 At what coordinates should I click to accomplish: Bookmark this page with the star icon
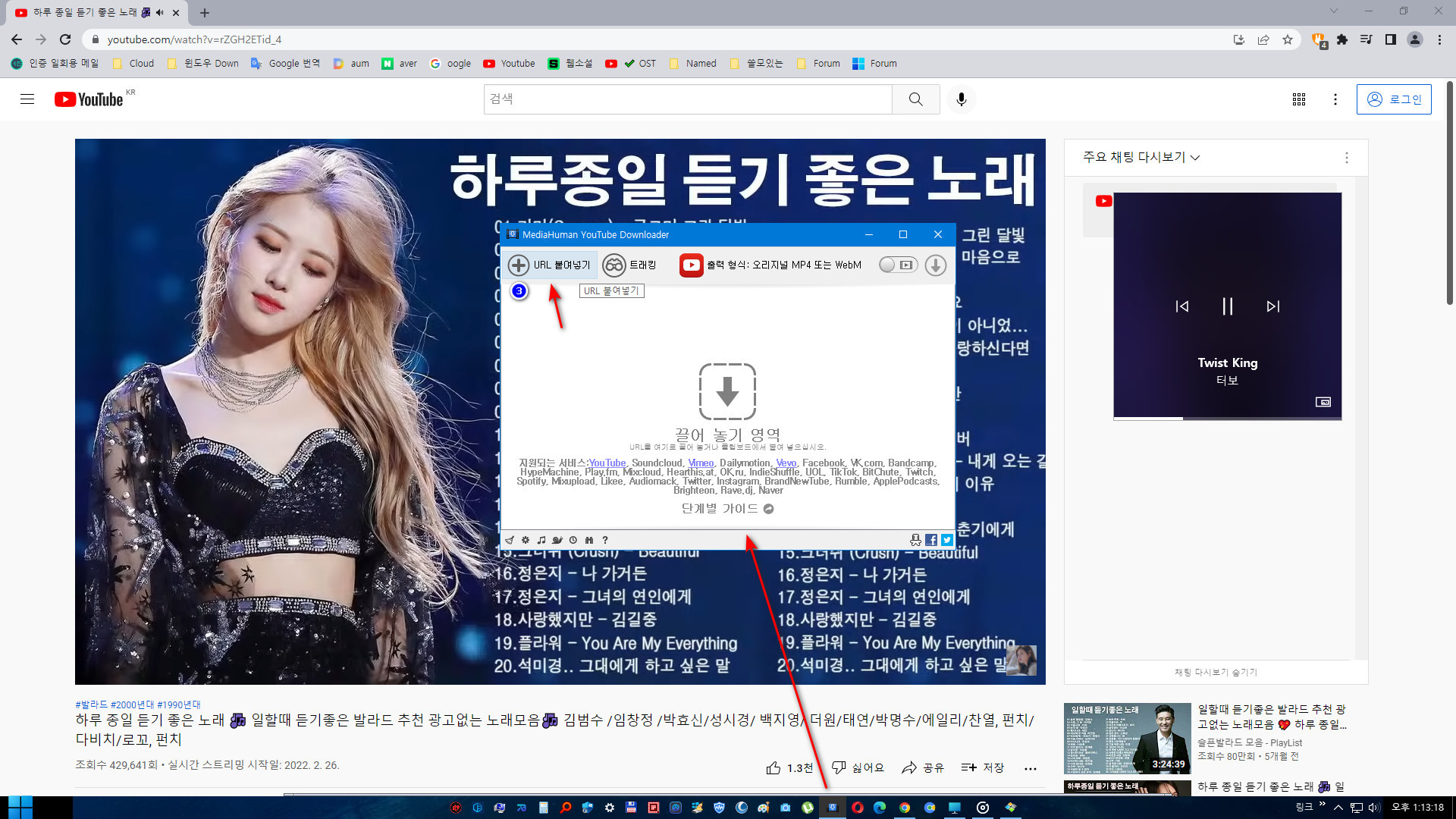point(1288,39)
